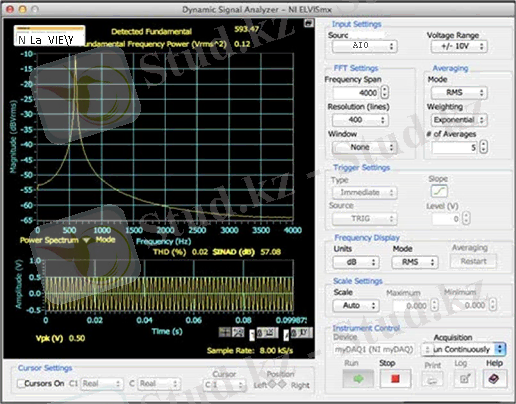516x404 pixels.
Task: Open Help via the book icon
Action: 494,379
